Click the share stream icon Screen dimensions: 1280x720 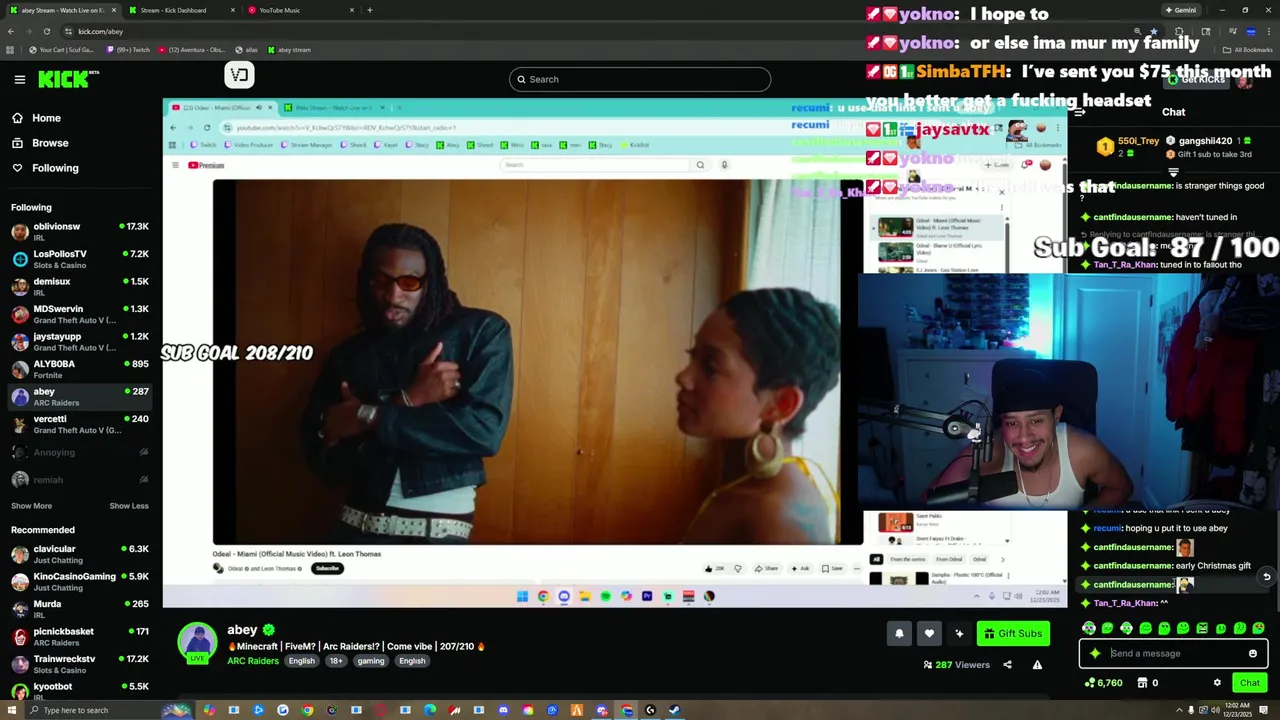pos(1007,665)
